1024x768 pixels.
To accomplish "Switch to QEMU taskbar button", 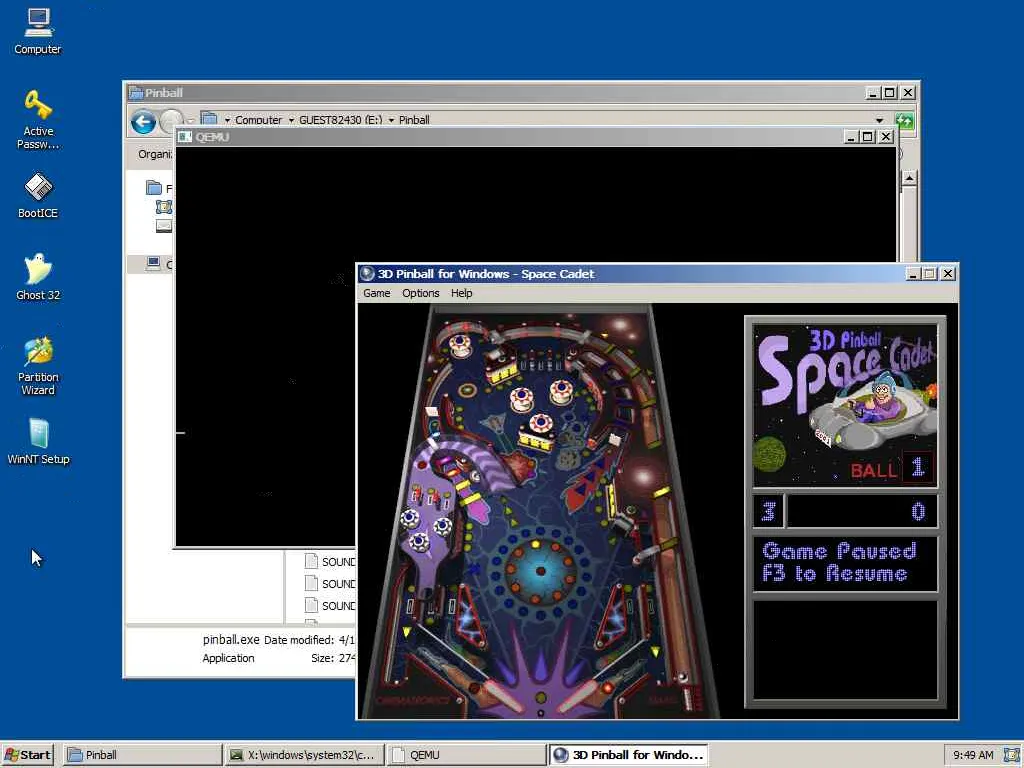I will (466, 755).
